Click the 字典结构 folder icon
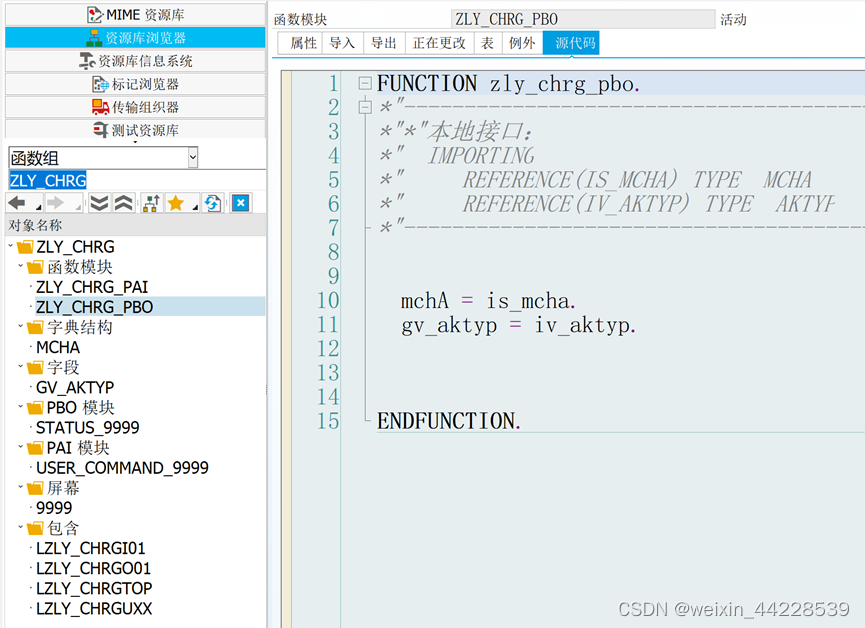Image resolution: width=865 pixels, height=628 pixels. (35, 327)
